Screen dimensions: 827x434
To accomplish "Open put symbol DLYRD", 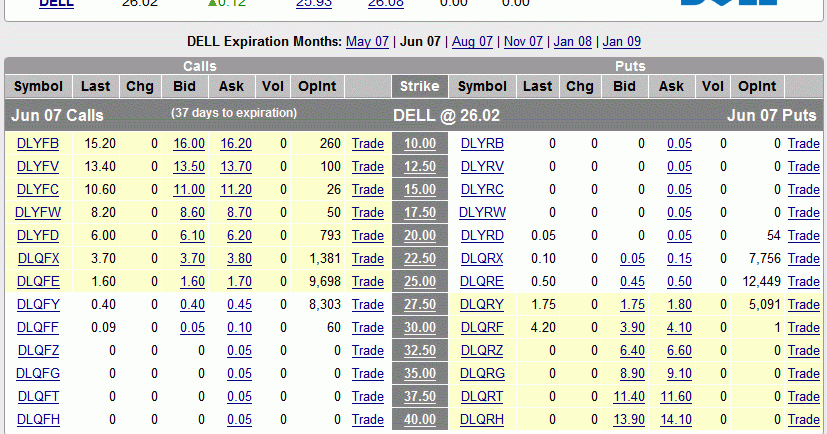I will point(482,236).
